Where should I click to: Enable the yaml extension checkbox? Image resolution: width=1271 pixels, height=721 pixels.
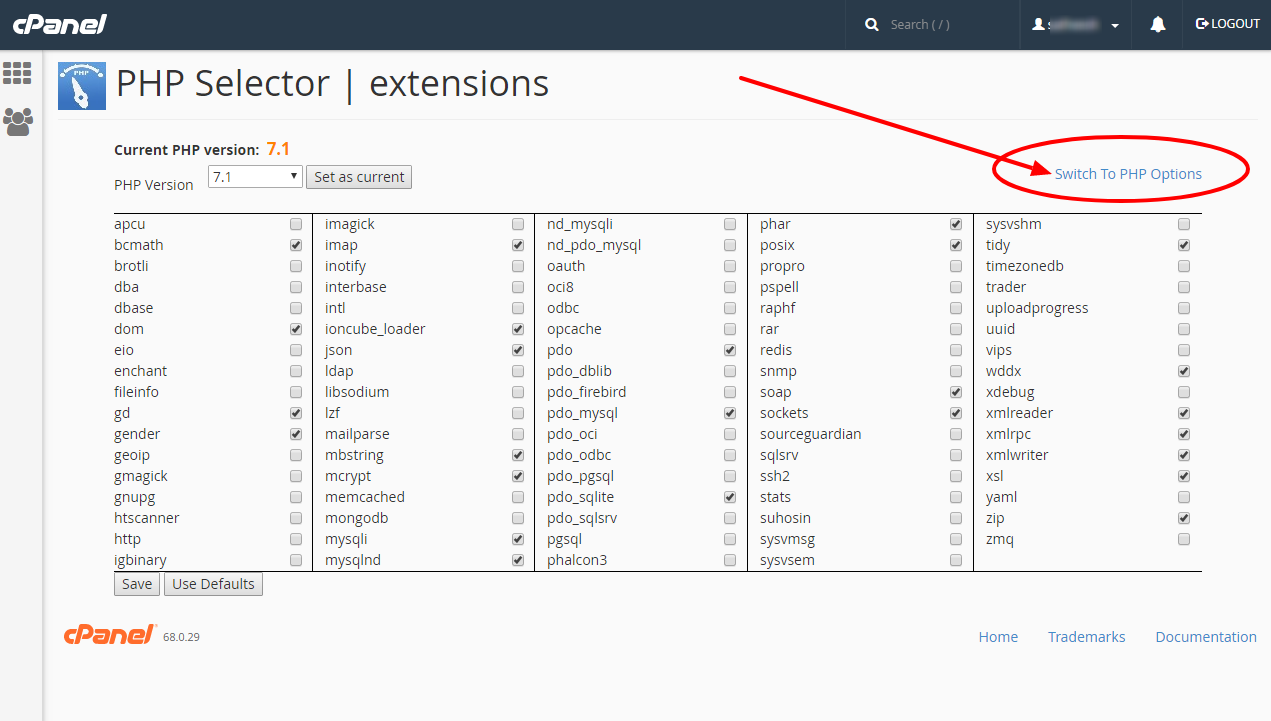(x=1184, y=497)
